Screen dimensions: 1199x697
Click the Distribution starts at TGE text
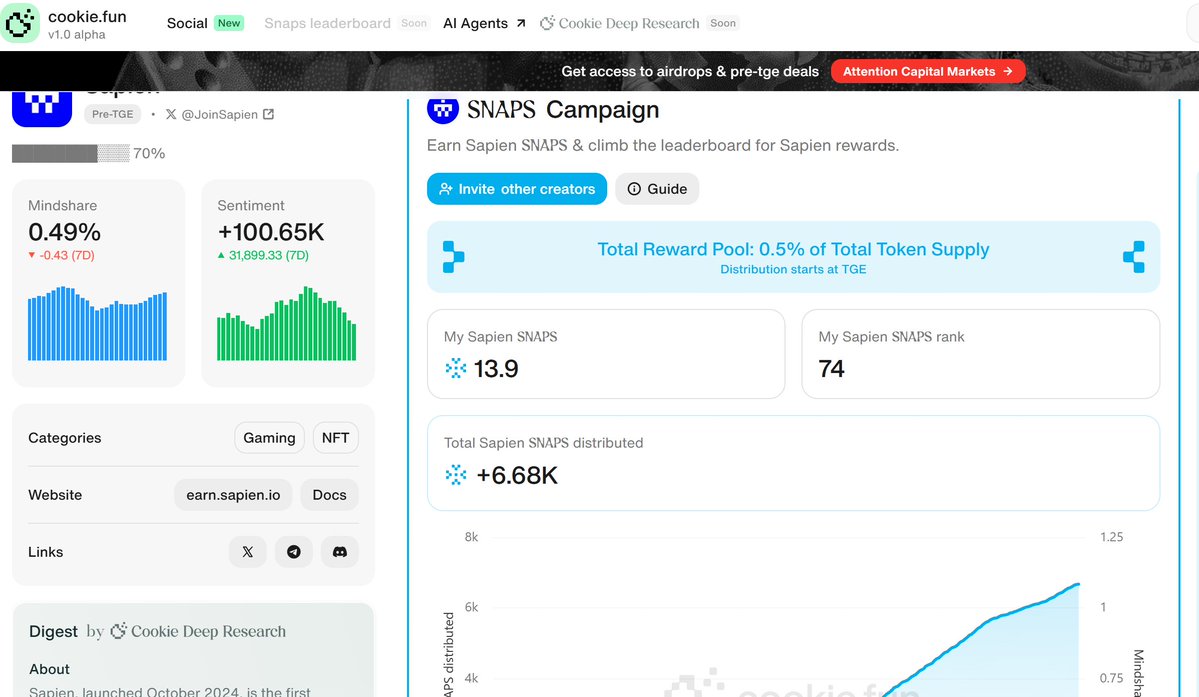point(793,269)
